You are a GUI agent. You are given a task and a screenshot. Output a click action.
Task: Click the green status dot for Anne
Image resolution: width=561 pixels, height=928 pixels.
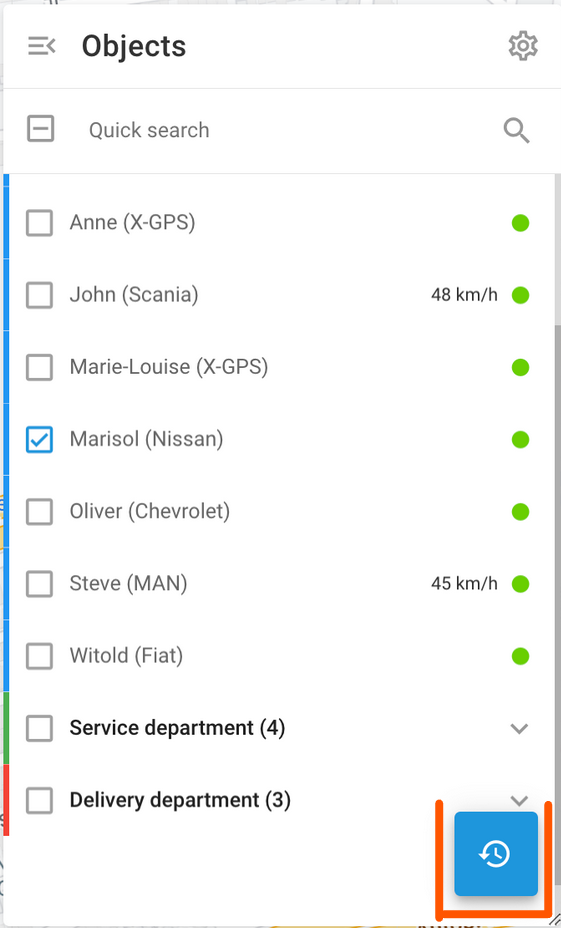tap(520, 223)
